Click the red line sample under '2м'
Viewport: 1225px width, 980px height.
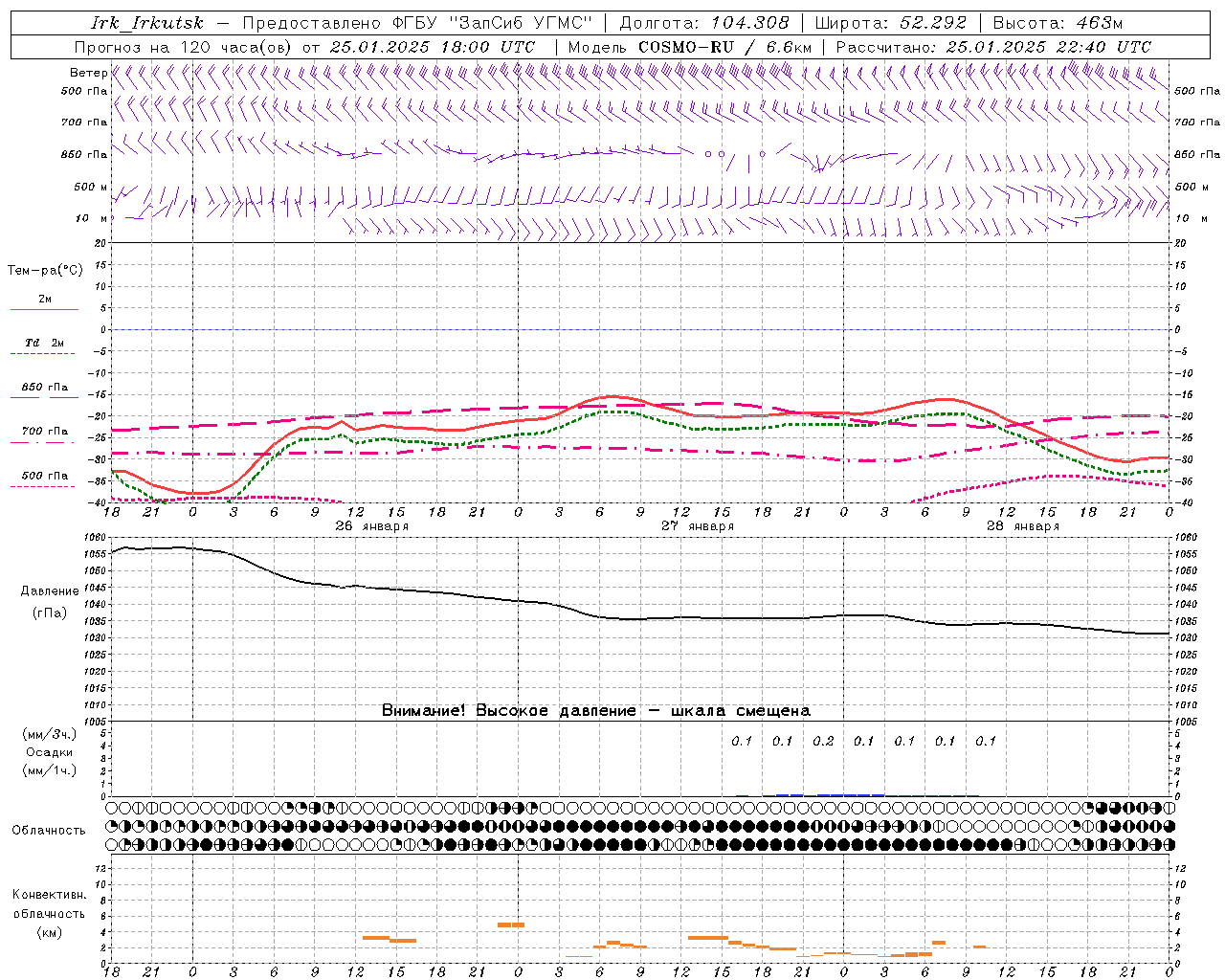click(x=44, y=310)
